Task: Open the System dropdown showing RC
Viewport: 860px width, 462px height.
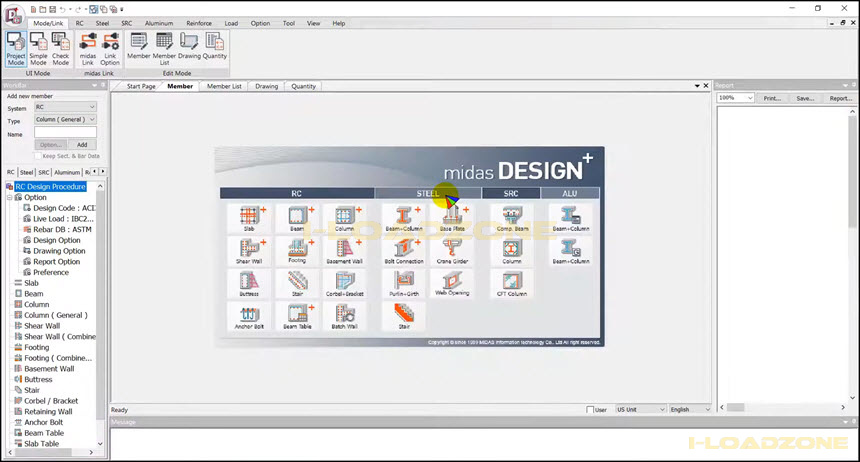Action: 65,107
